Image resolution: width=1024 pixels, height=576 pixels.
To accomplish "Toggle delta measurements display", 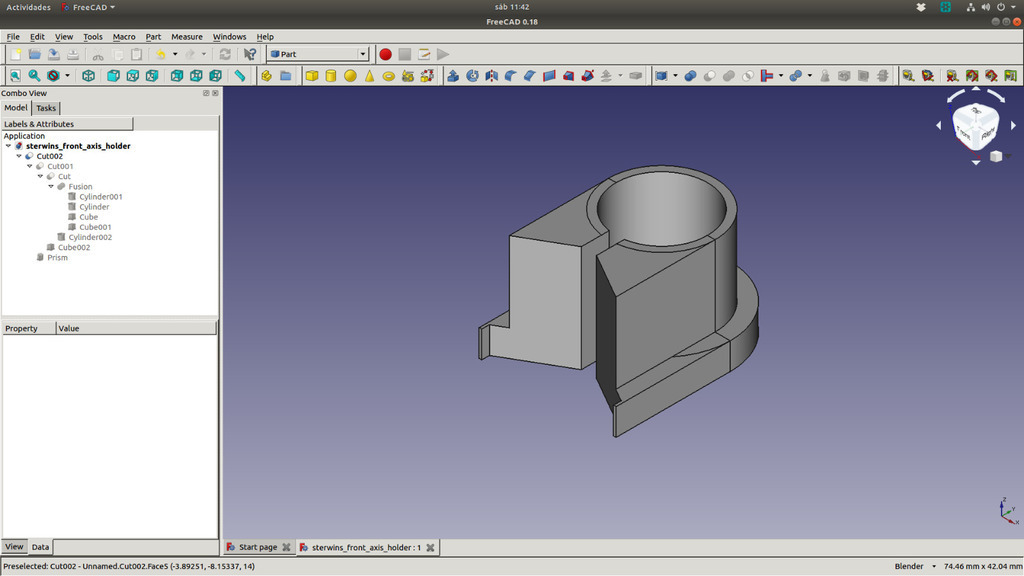I will 1010,76.
